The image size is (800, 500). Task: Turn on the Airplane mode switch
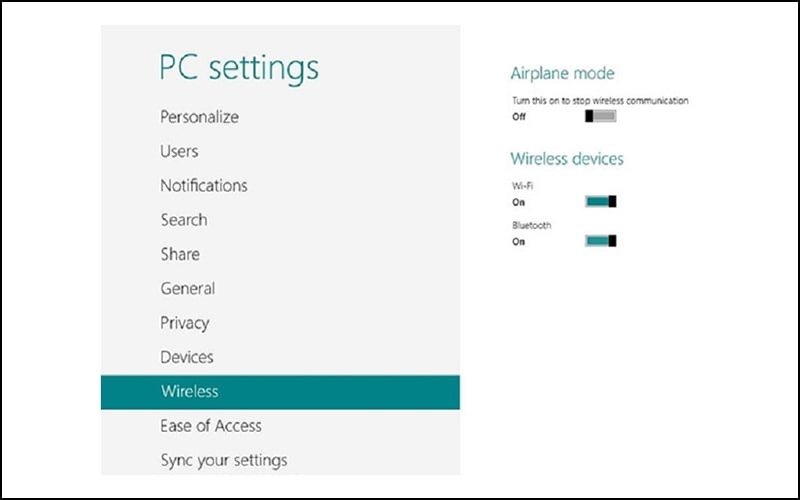(601, 116)
